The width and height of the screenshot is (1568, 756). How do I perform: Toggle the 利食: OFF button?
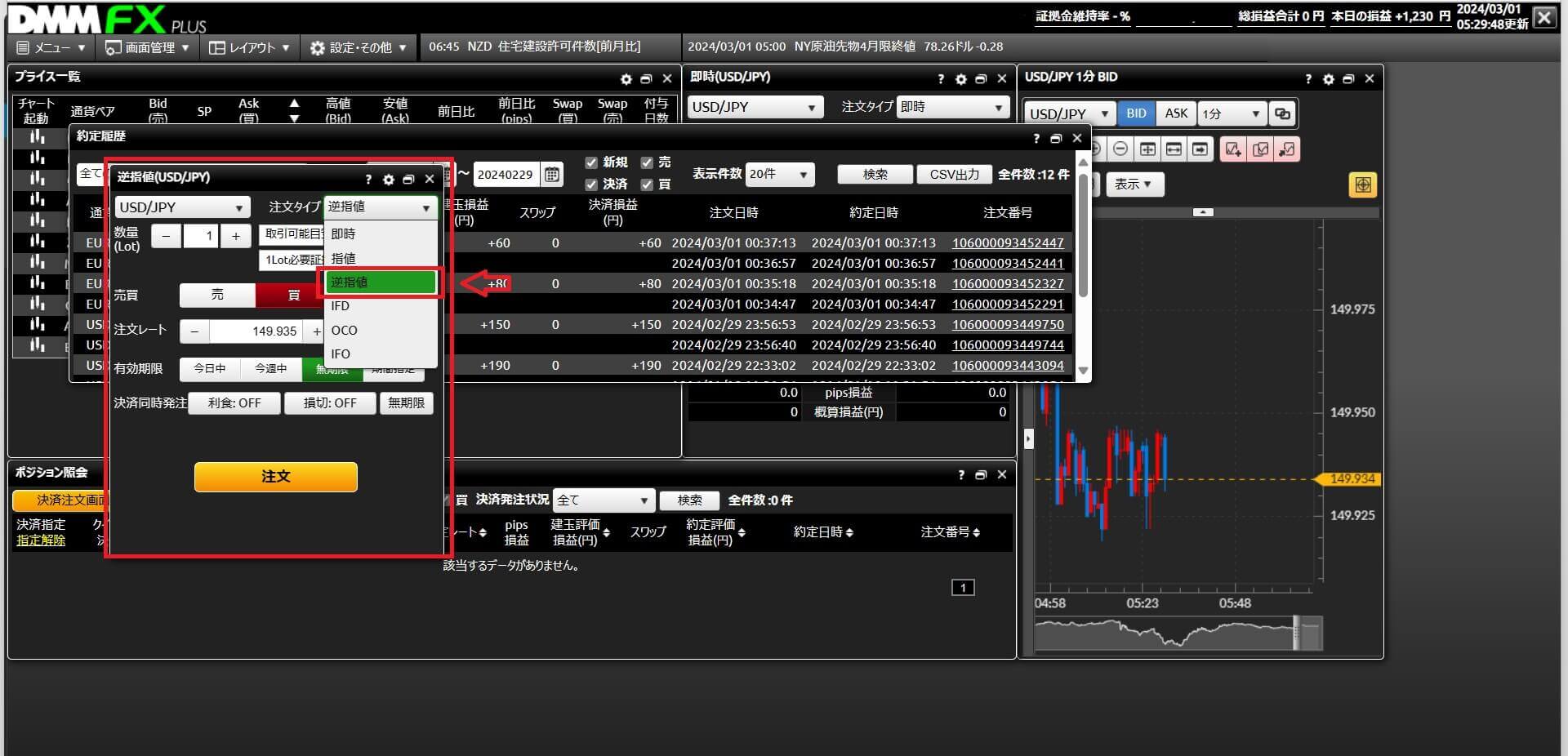pyautogui.click(x=234, y=403)
